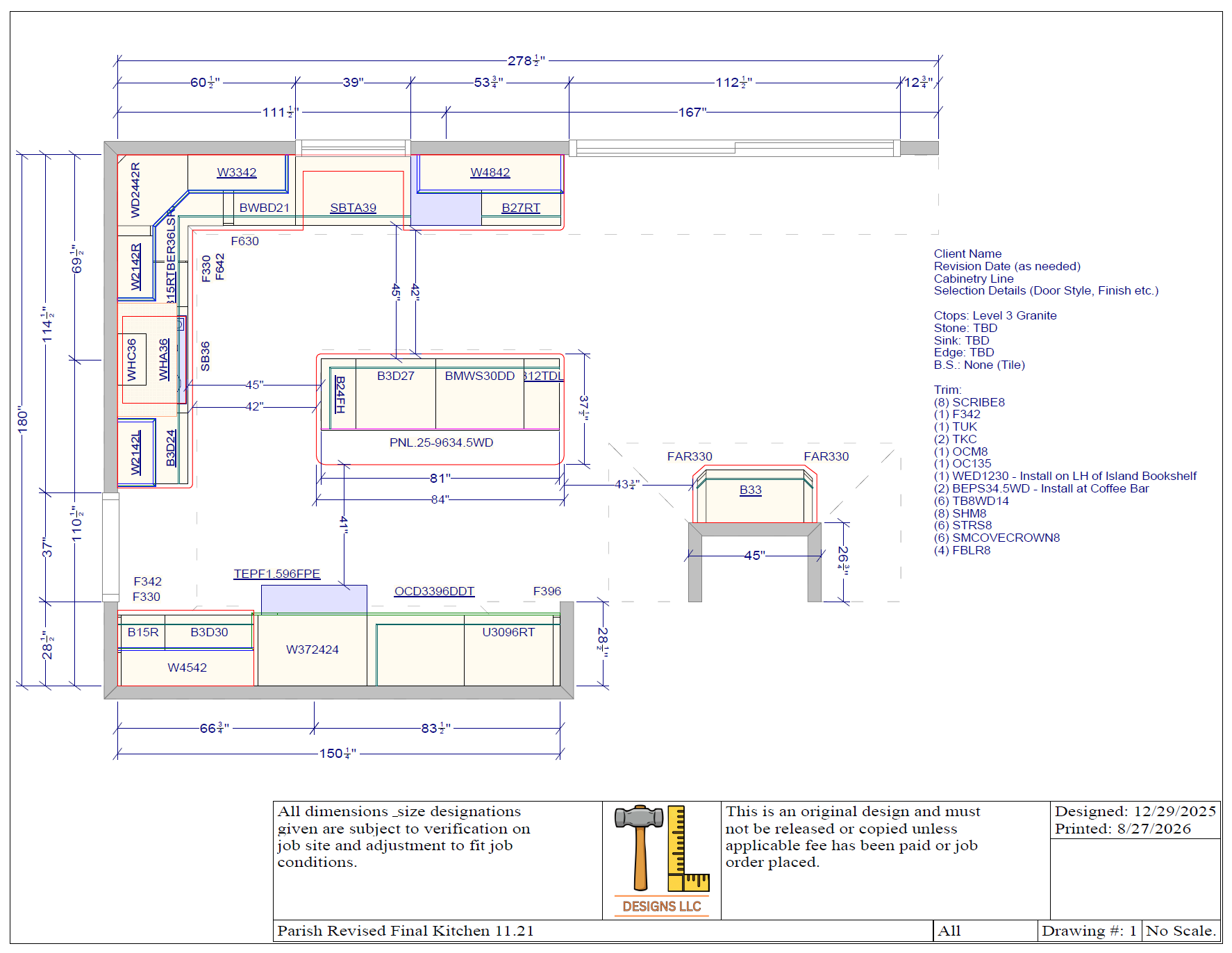Select the 150¼" bottom wall dimension
Image resolution: width=1232 pixels, height=953 pixels.
338,754
